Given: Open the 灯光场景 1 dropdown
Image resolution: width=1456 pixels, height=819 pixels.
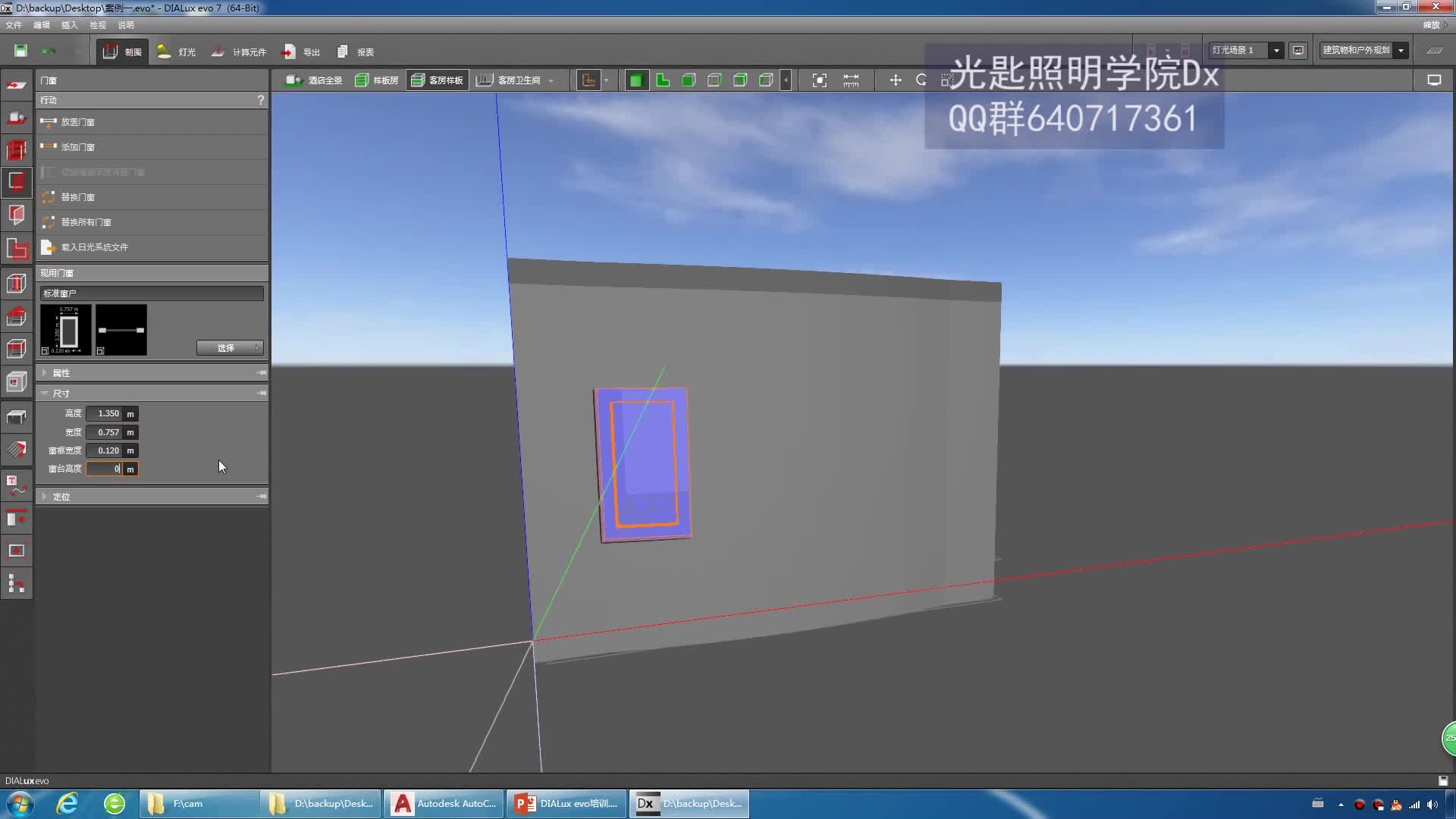Looking at the screenshot, I should [x=1276, y=50].
